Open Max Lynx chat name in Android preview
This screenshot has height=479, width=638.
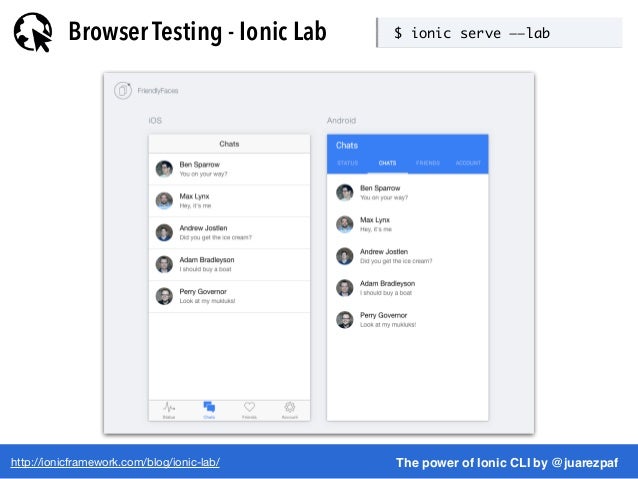[375, 220]
